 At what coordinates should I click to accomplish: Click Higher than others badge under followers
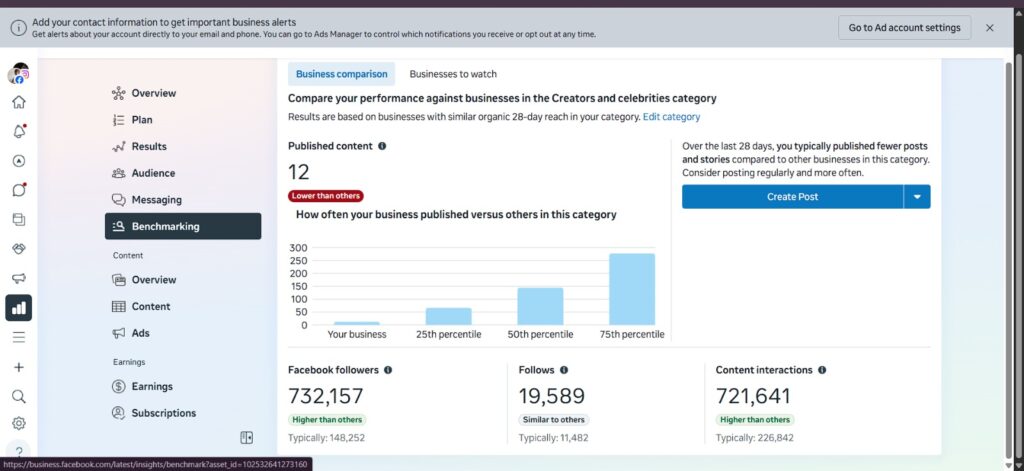coord(327,420)
